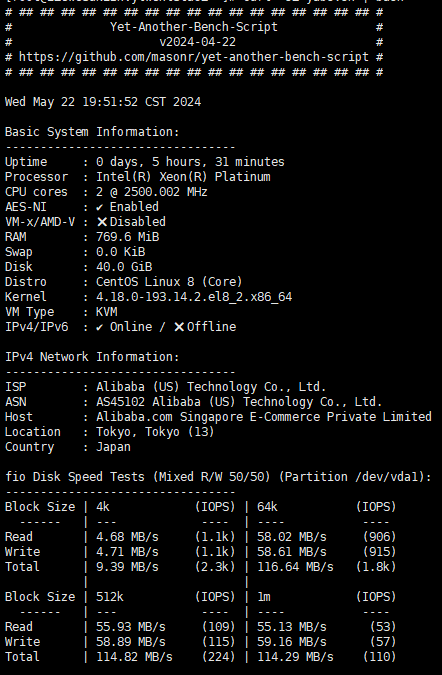
Task: Click the ISP value 'Alibaba (US) Technology Co., Ltd.'
Action: [x=211, y=387]
